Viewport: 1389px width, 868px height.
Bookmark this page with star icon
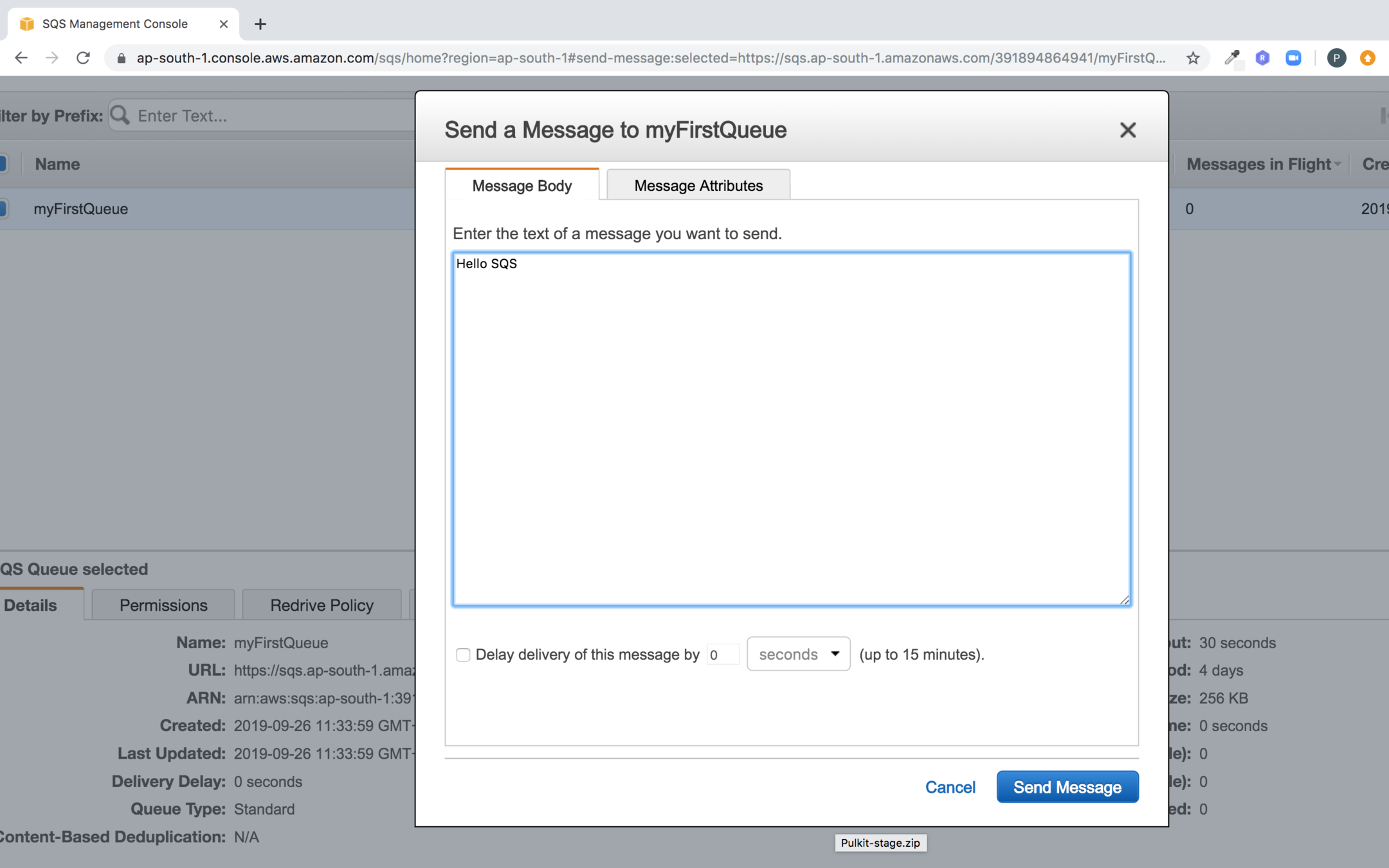tap(1193, 58)
